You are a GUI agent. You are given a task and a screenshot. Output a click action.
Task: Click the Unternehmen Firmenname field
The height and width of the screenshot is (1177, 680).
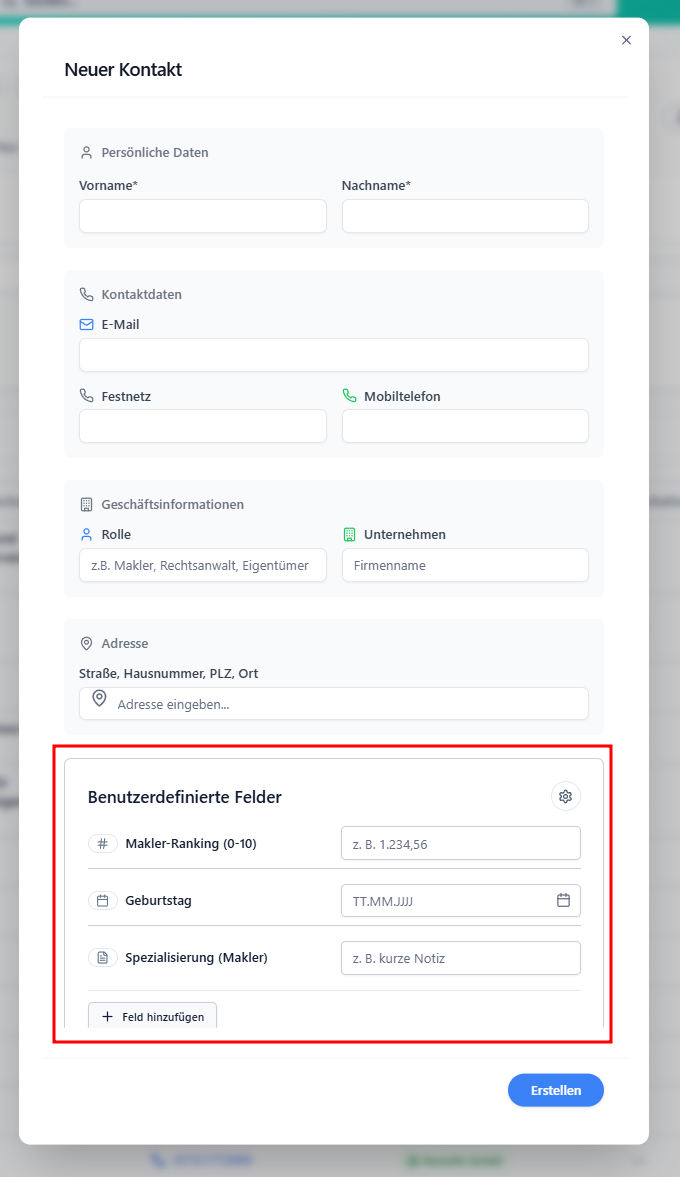[465, 565]
